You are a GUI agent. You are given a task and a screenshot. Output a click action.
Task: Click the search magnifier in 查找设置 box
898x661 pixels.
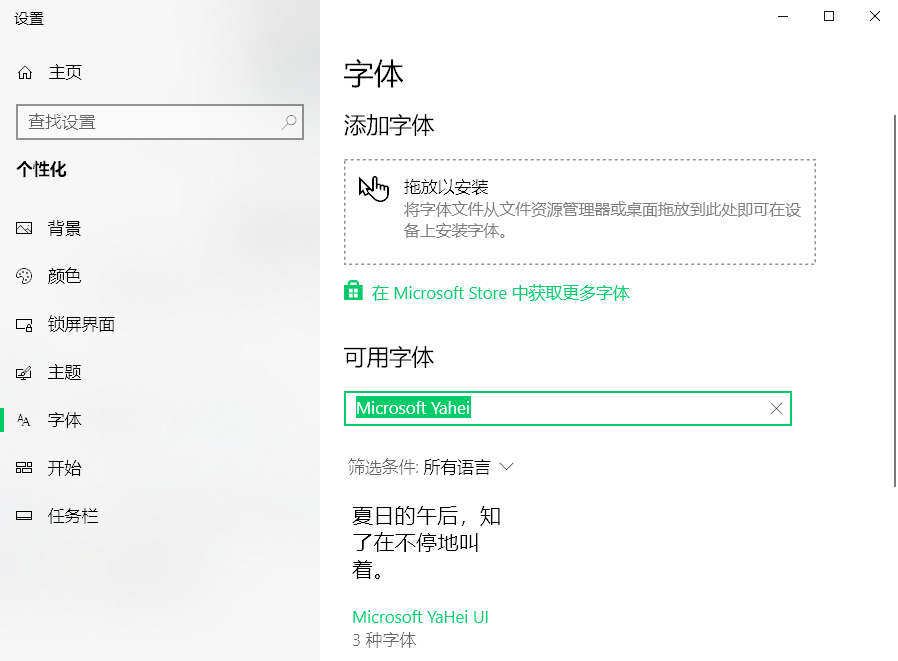click(289, 121)
